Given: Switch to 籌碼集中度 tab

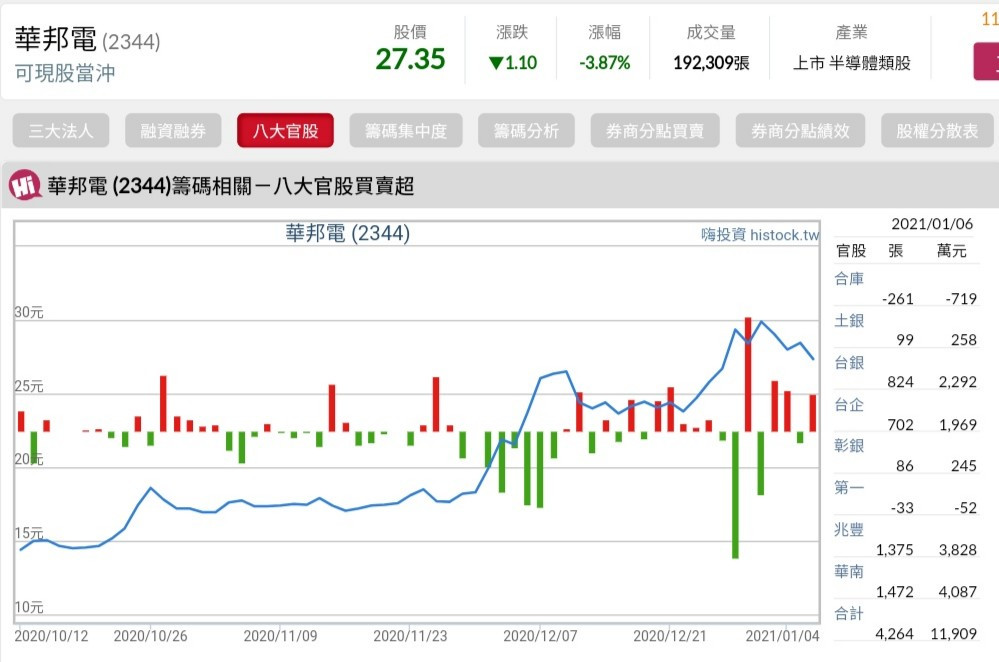Looking at the screenshot, I should pyautogui.click(x=406, y=131).
